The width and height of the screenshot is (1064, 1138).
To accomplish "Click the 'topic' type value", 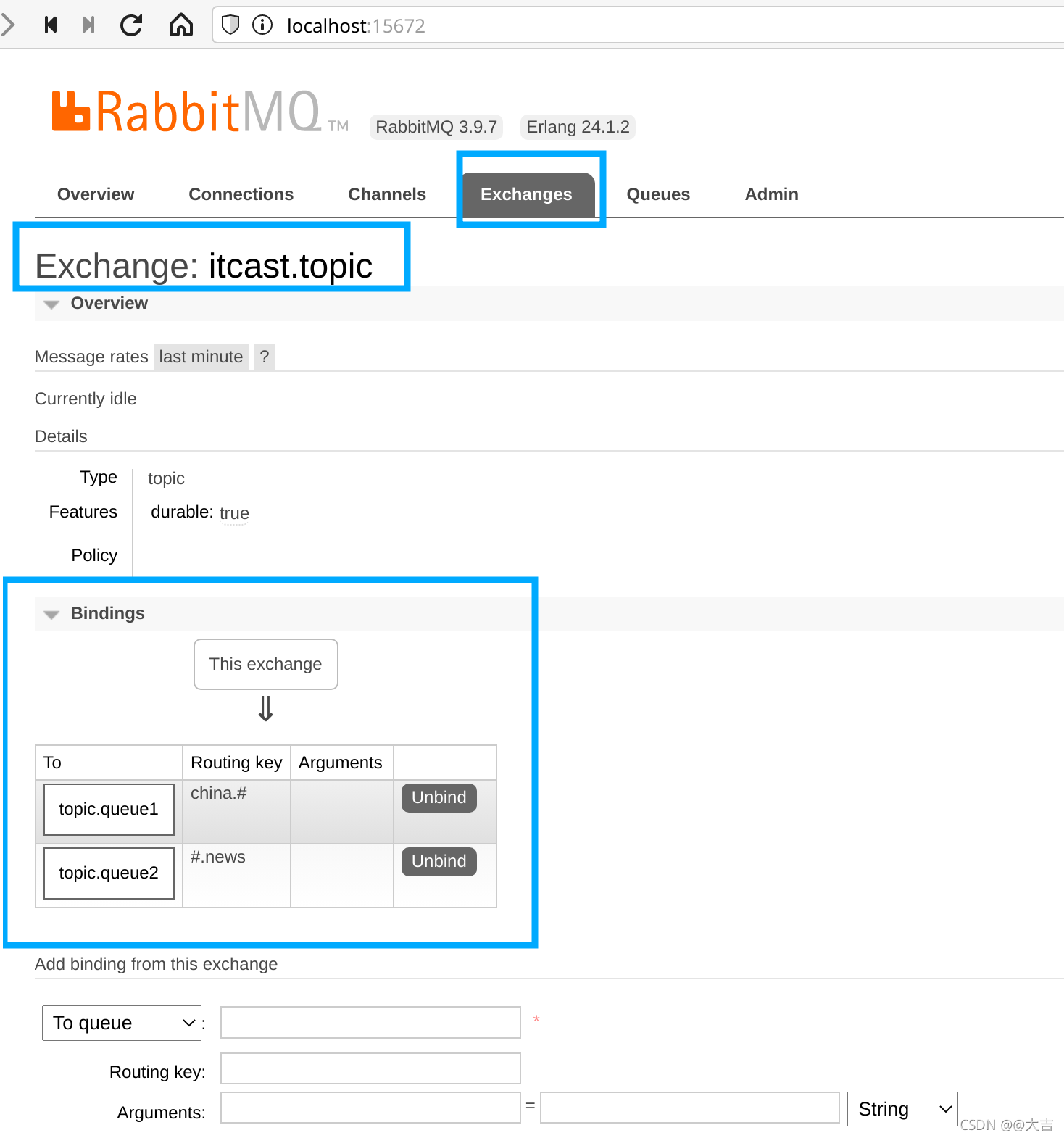I will [166, 478].
